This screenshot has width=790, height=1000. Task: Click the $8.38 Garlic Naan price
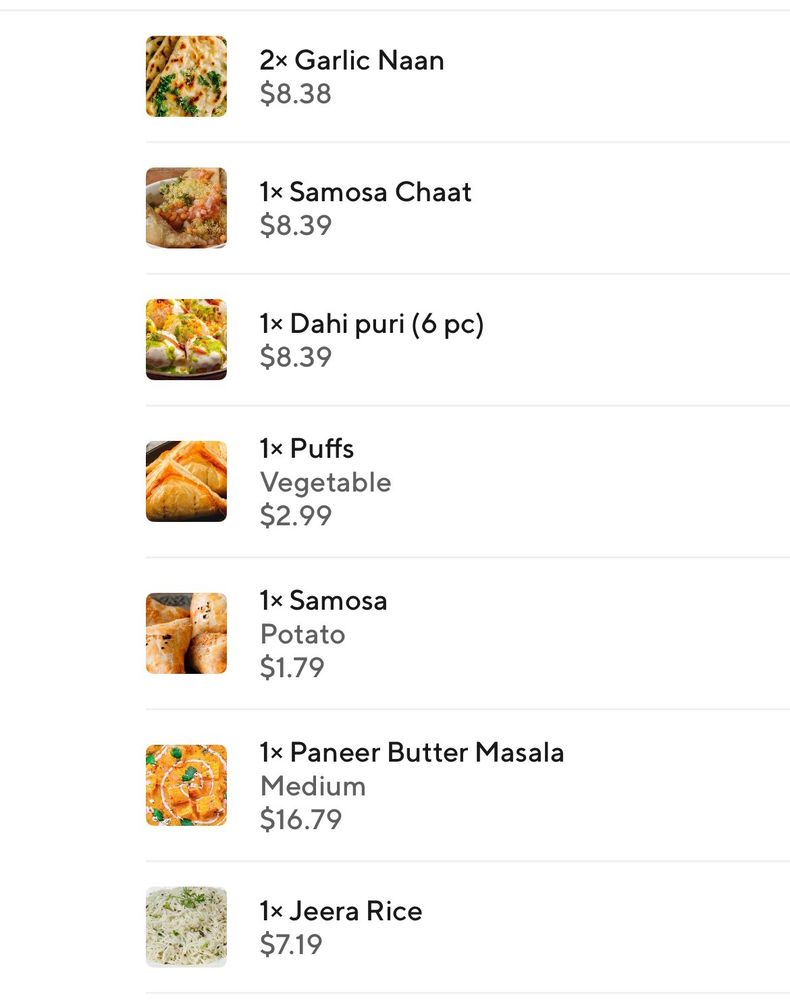click(295, 94)
